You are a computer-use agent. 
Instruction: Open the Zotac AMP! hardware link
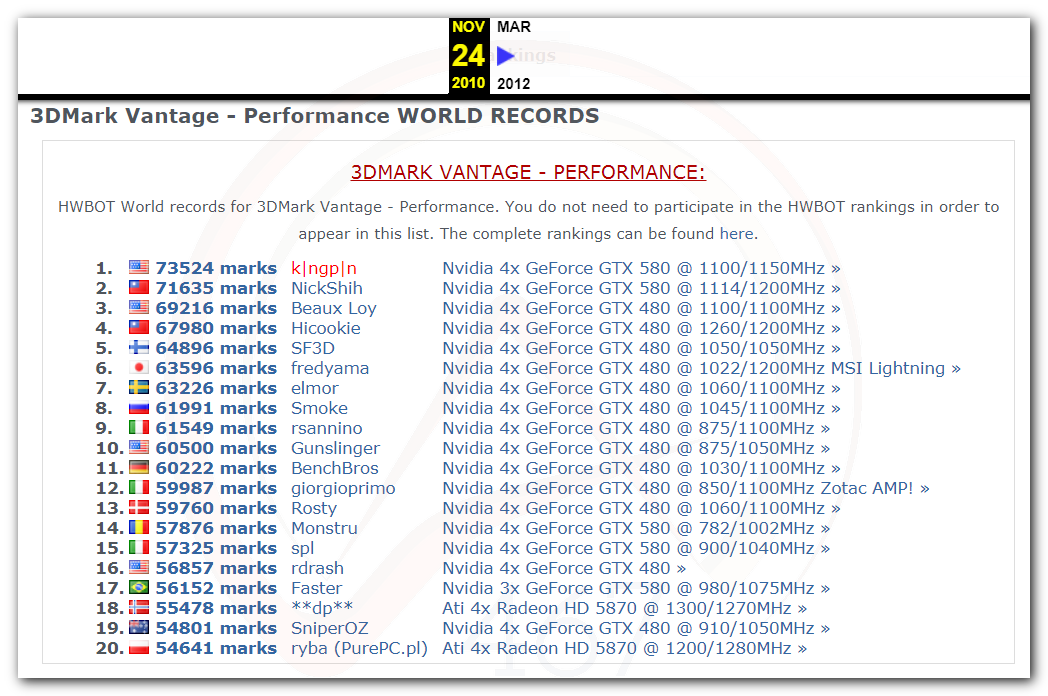coord(685,488)
